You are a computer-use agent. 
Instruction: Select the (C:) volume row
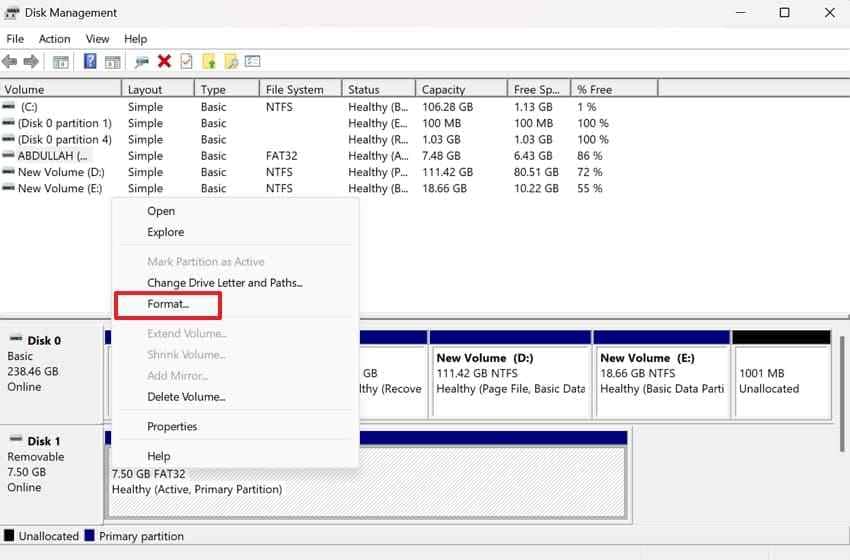coord(329,107)
